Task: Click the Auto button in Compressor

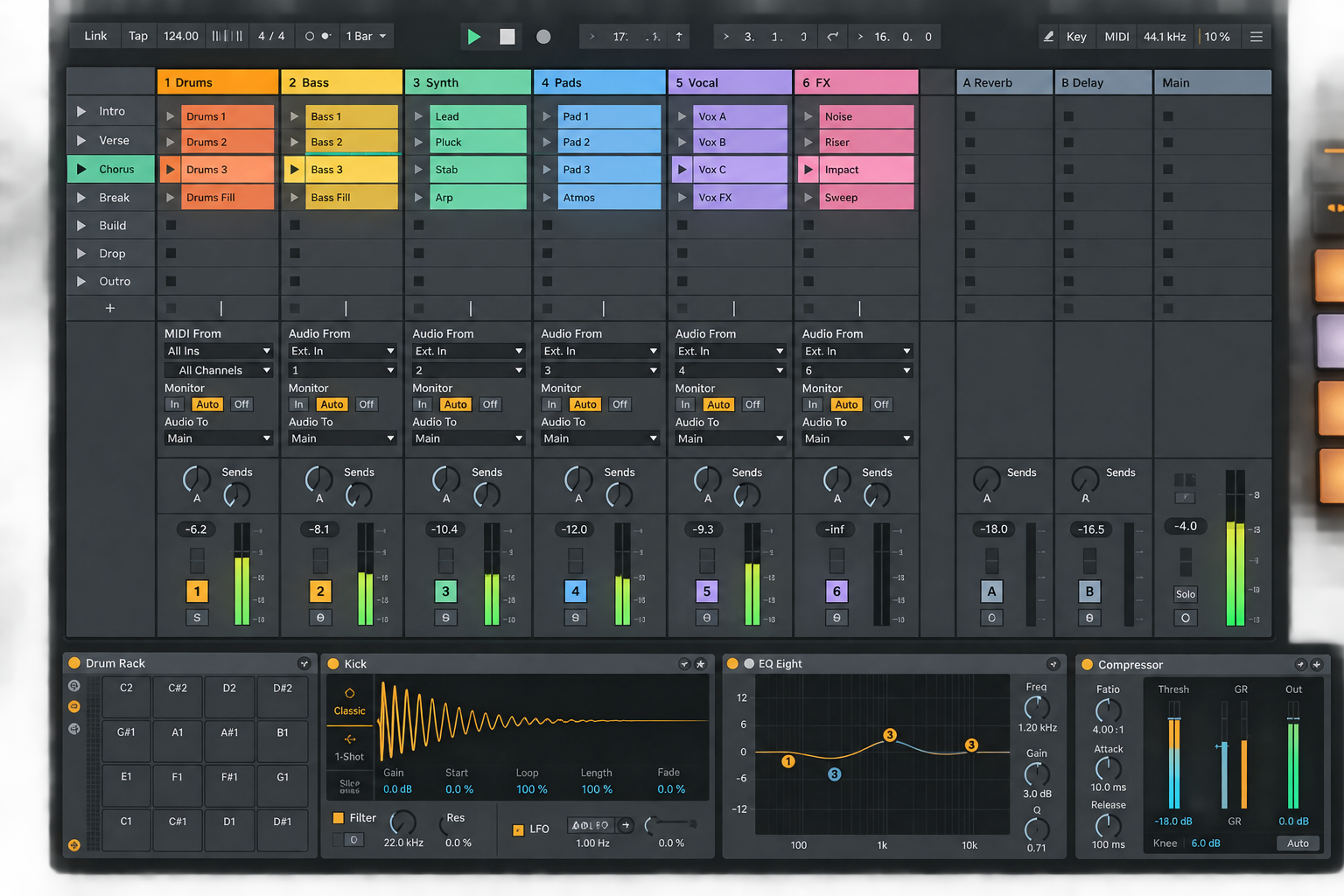Action: coord(1298,843)
